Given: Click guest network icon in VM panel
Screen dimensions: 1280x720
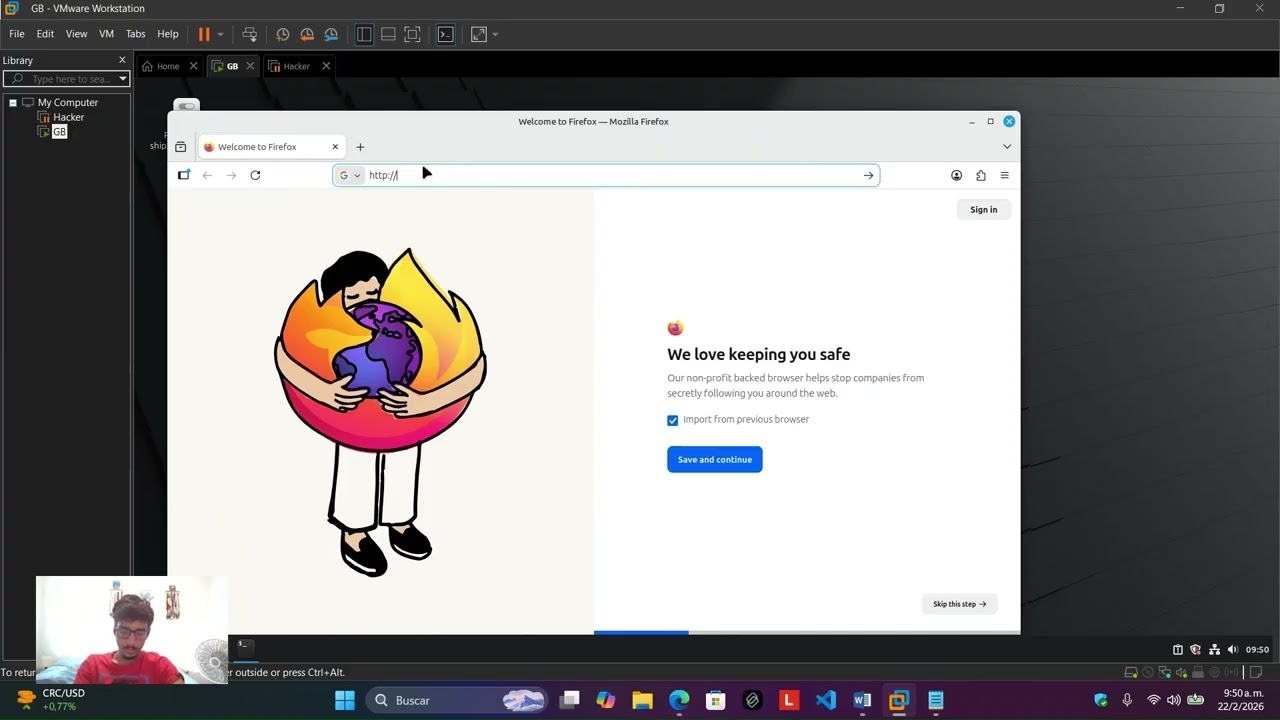Looking at the screenshot, I should tap(1214, 649).
